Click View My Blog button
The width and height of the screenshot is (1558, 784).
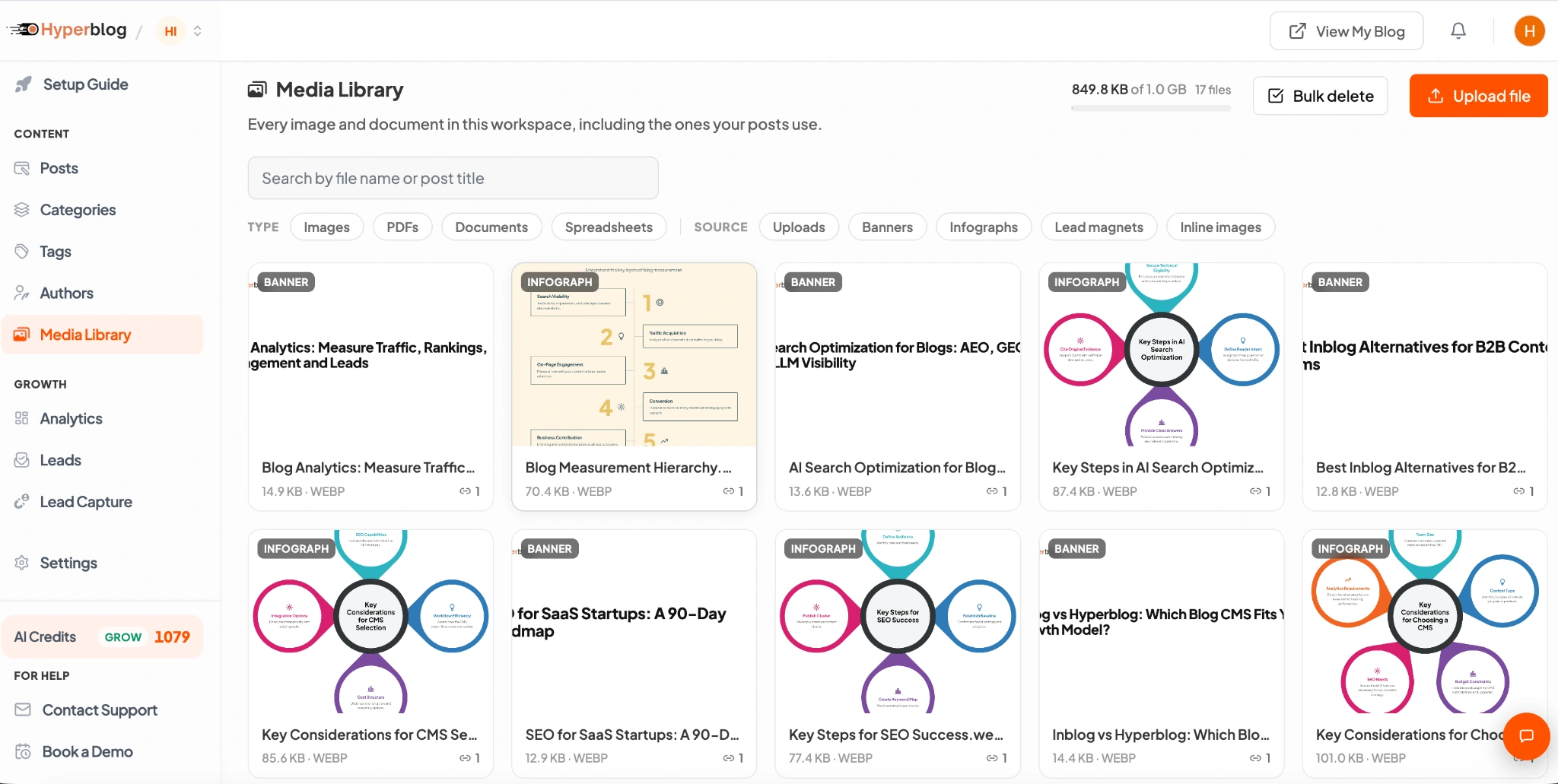1346,31
